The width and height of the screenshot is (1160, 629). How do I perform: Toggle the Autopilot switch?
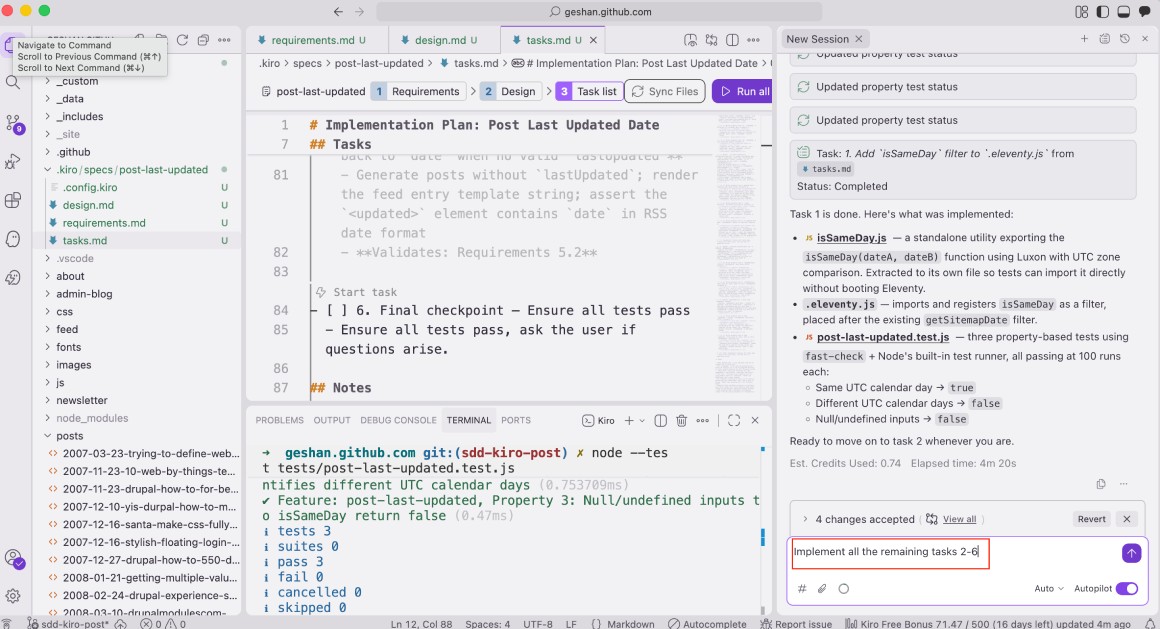(x=1127, y=588)
